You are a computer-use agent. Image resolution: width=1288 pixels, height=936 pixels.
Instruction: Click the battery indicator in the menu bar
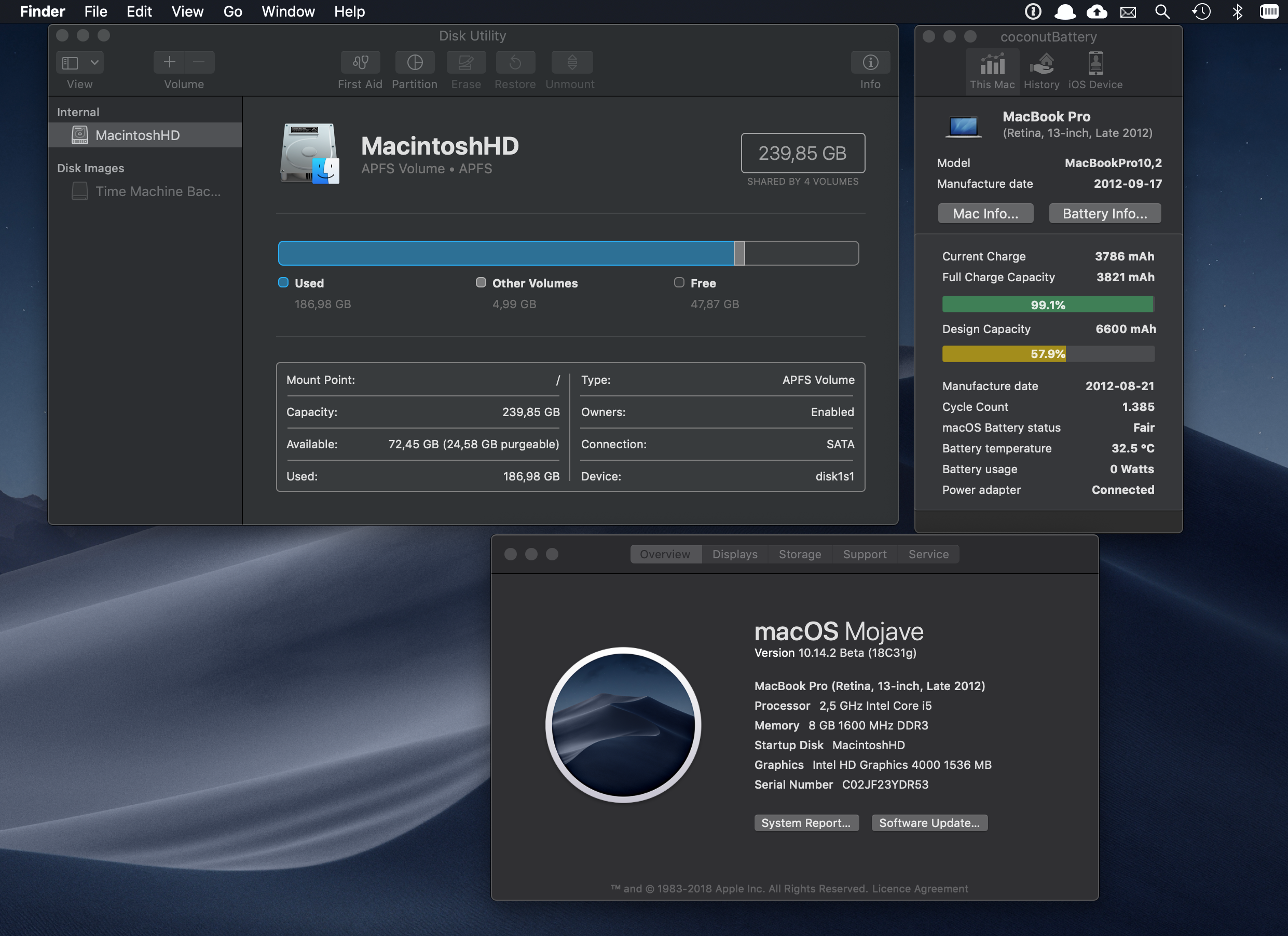coord(1269,11)
